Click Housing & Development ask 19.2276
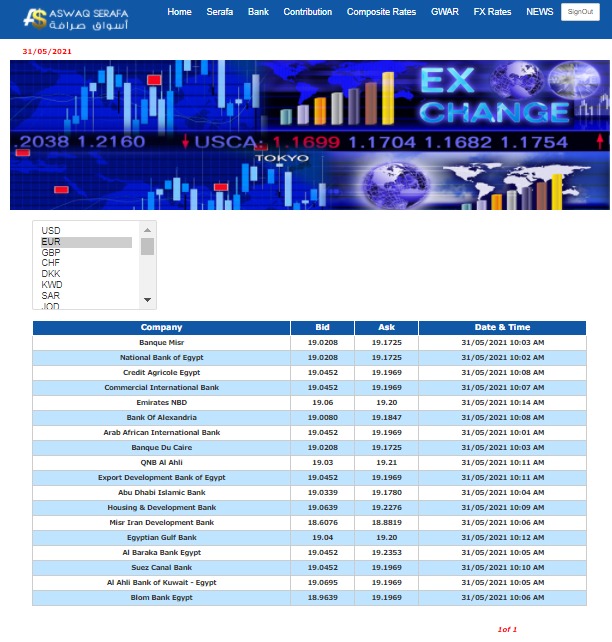 coord(386,508)
